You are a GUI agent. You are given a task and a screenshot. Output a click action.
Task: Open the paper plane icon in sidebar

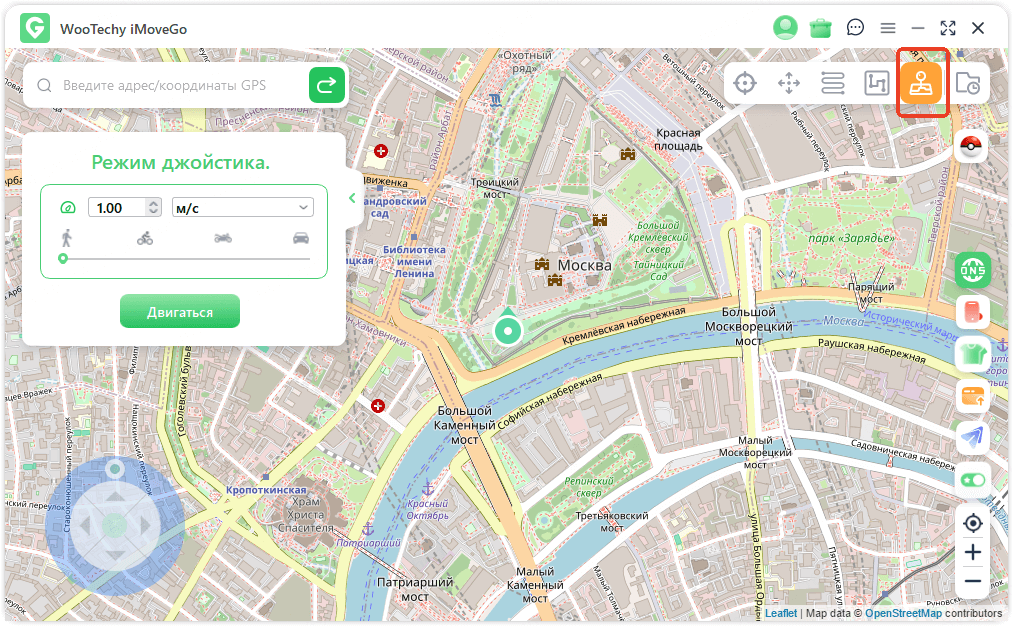point(972,437)
